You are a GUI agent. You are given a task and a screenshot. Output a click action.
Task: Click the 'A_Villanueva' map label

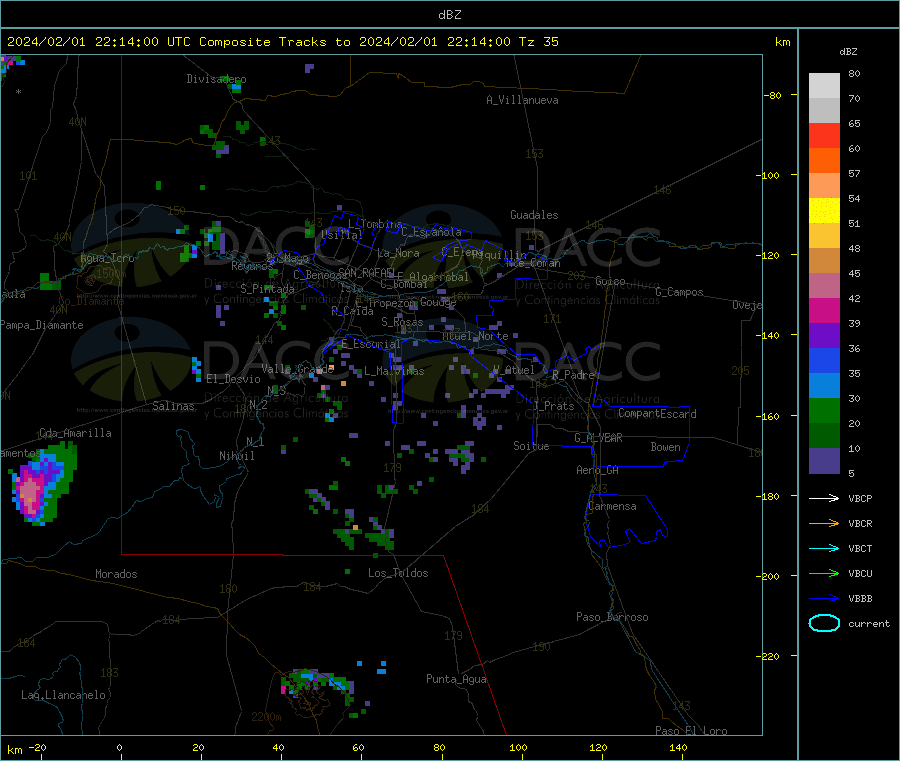coord(522,100)
